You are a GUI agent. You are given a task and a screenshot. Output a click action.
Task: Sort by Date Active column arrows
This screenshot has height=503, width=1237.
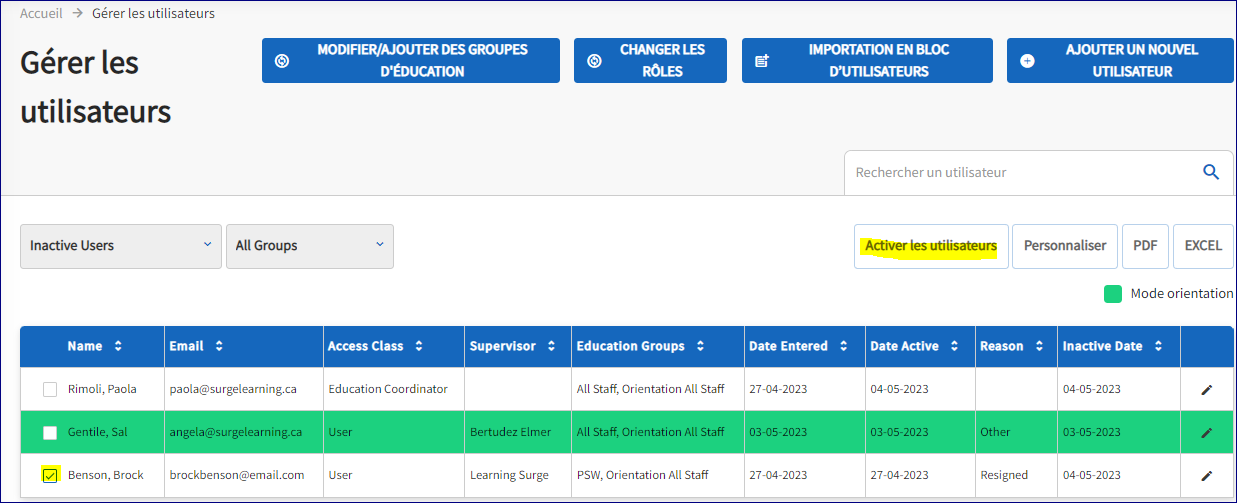[954, 346]
